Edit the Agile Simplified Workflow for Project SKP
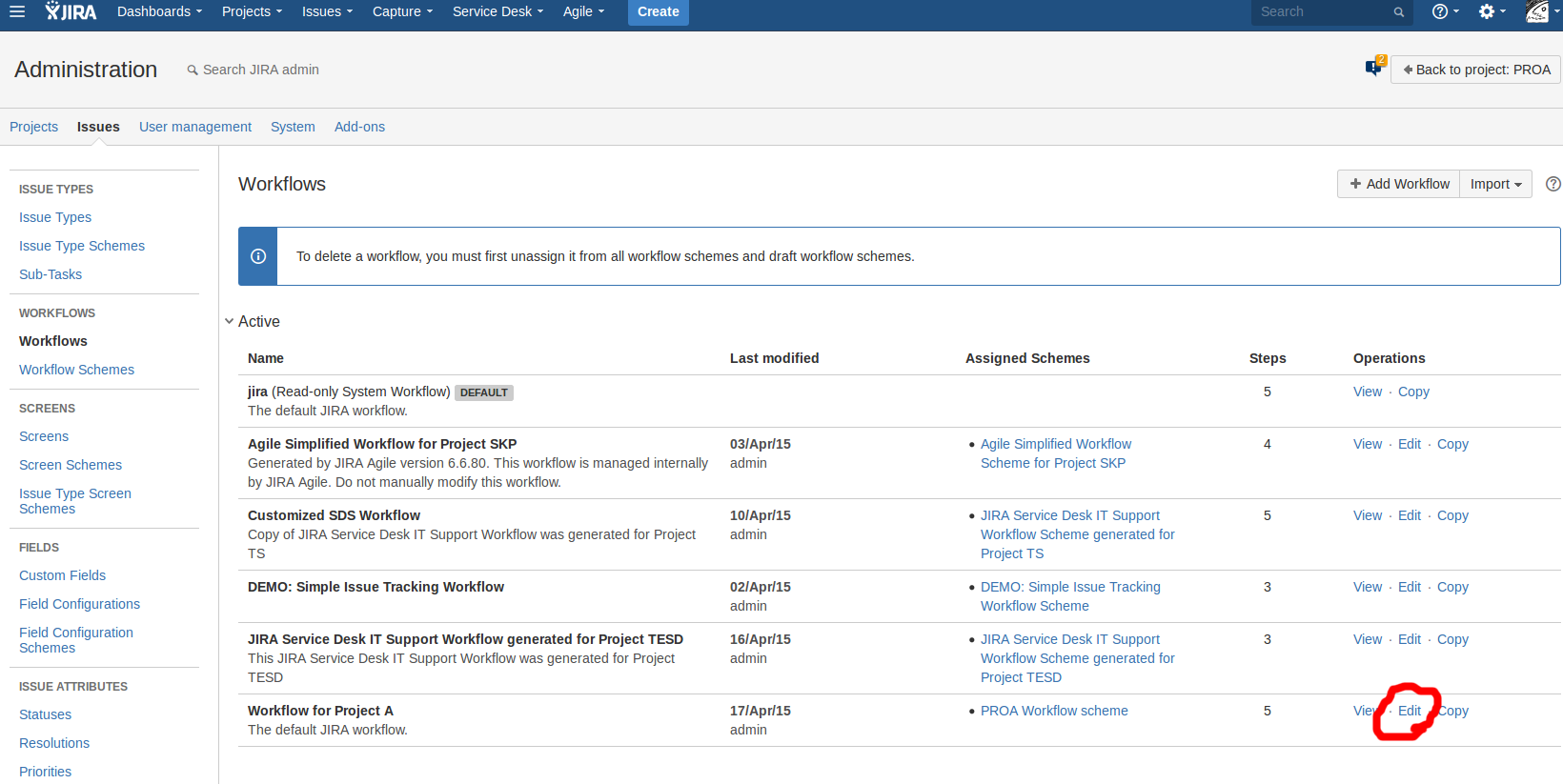Viewport: 1563px width, 784px height. 1410,444
